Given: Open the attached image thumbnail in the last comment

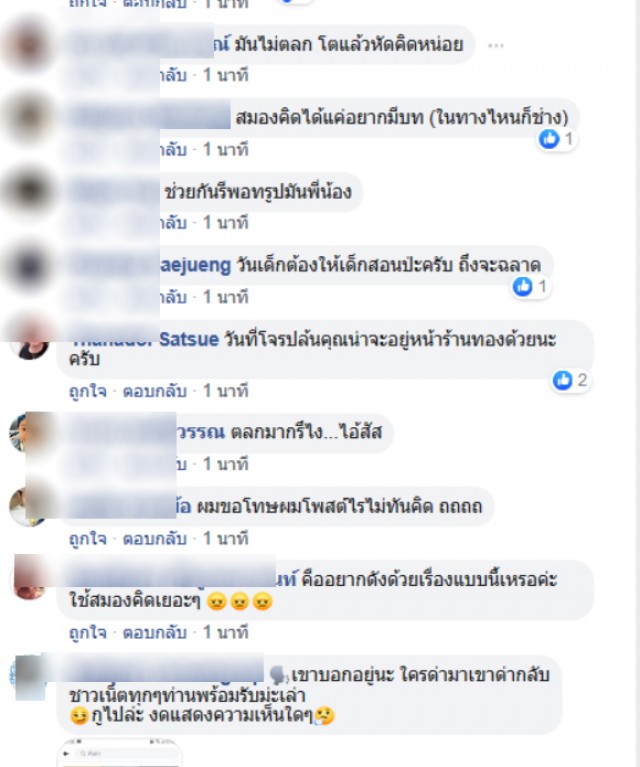Looking at the screenshot, I should click(x=120, y=752).
